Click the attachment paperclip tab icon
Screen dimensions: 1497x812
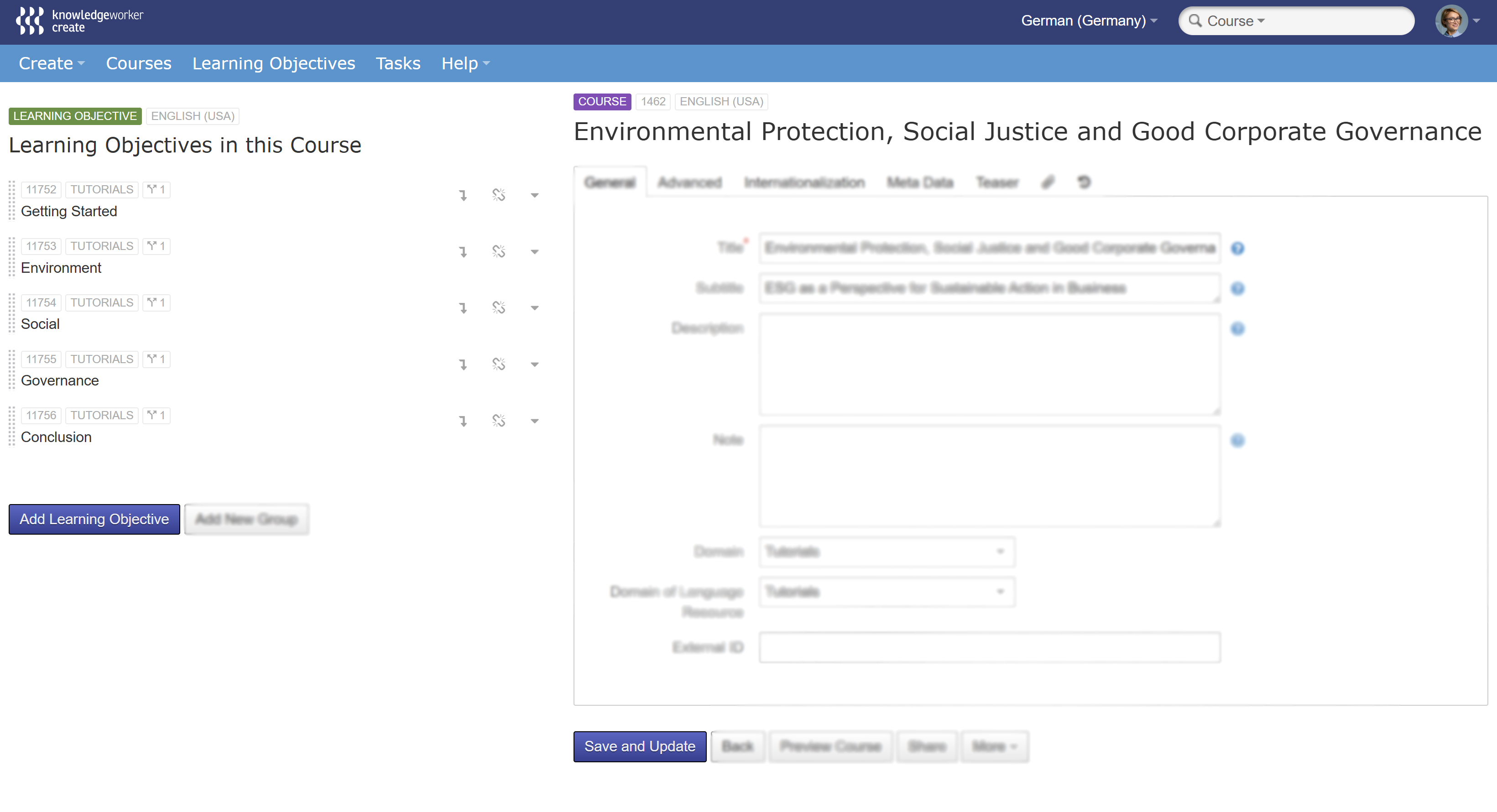[x=1048, y=182]
